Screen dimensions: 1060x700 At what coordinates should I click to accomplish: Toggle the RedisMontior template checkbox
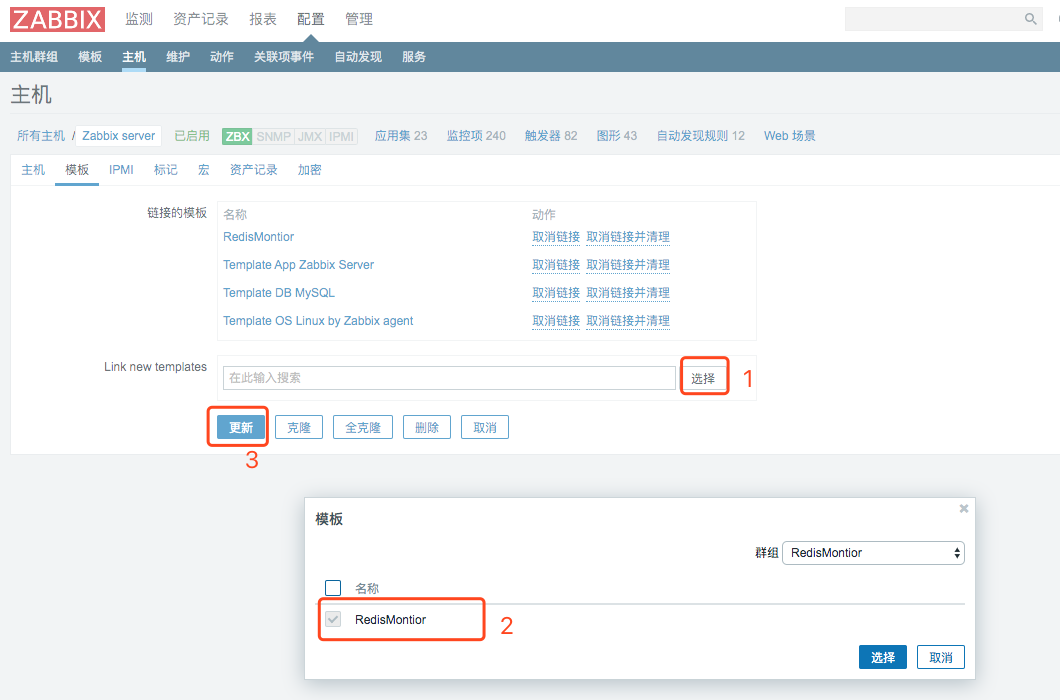pyautogui.click(x=333, y=619)
